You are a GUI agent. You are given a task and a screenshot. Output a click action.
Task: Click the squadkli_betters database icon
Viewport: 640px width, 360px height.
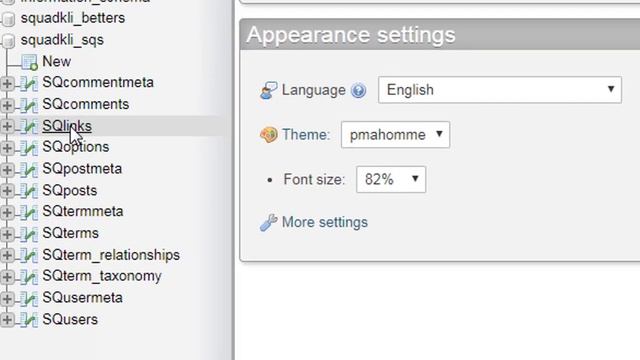[9, 19]
